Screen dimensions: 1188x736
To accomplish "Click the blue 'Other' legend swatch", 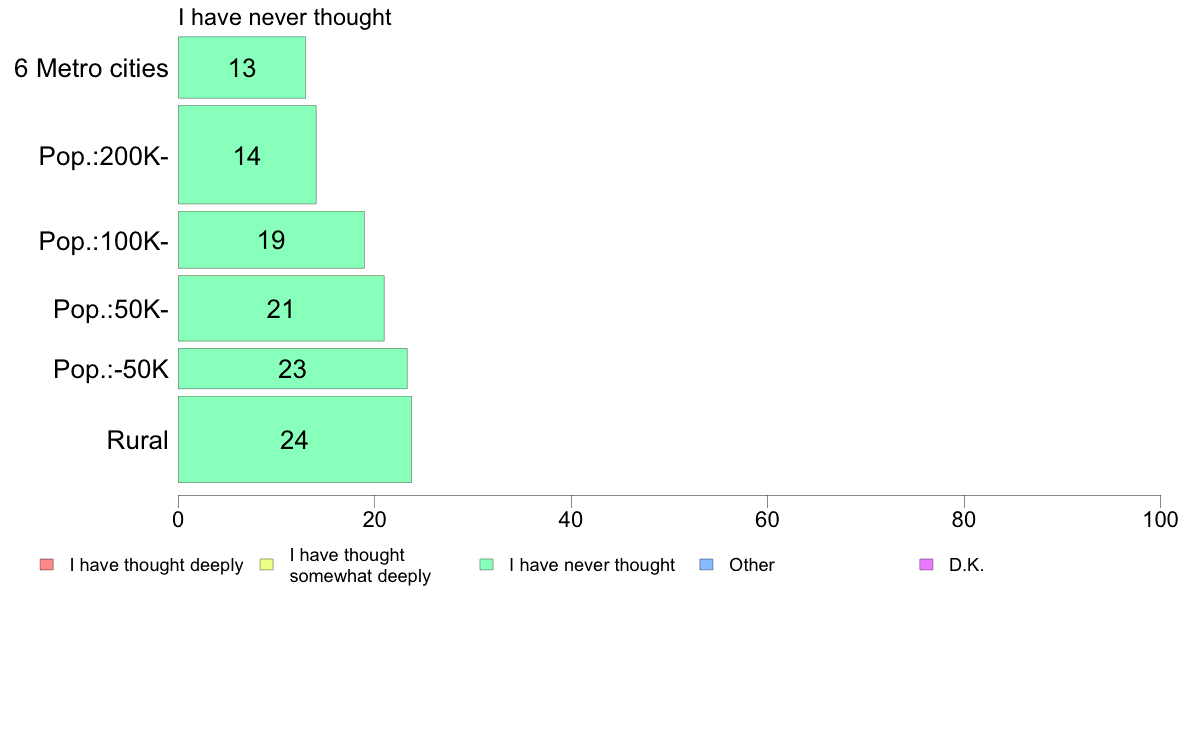I will pos(706,565).
